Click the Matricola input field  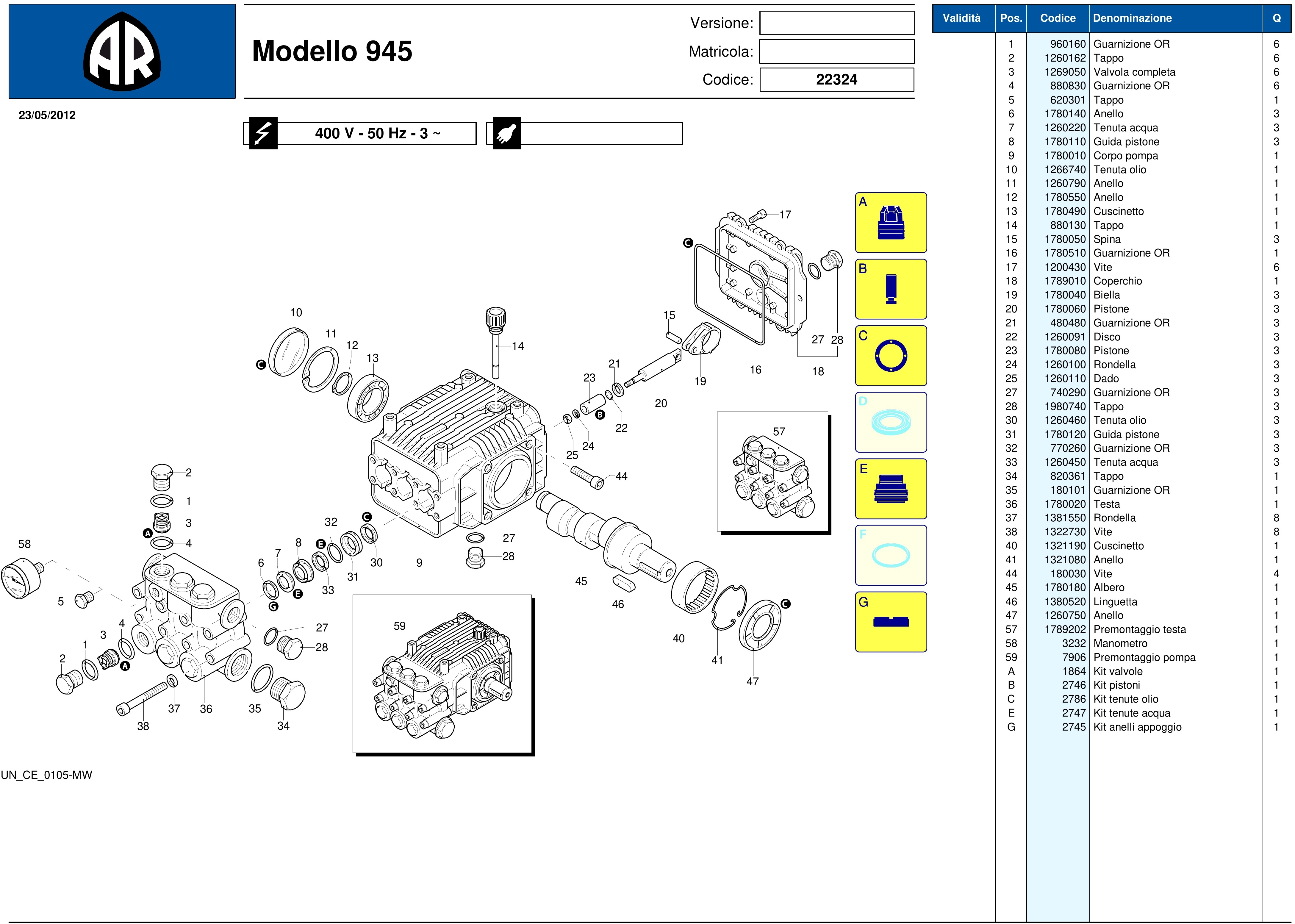tap(836, 52)
